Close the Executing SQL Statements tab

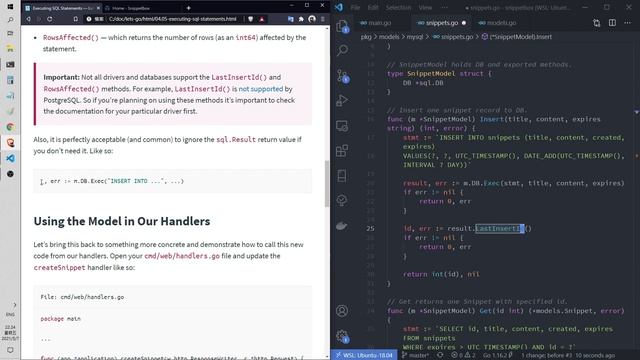click(98, 8)
